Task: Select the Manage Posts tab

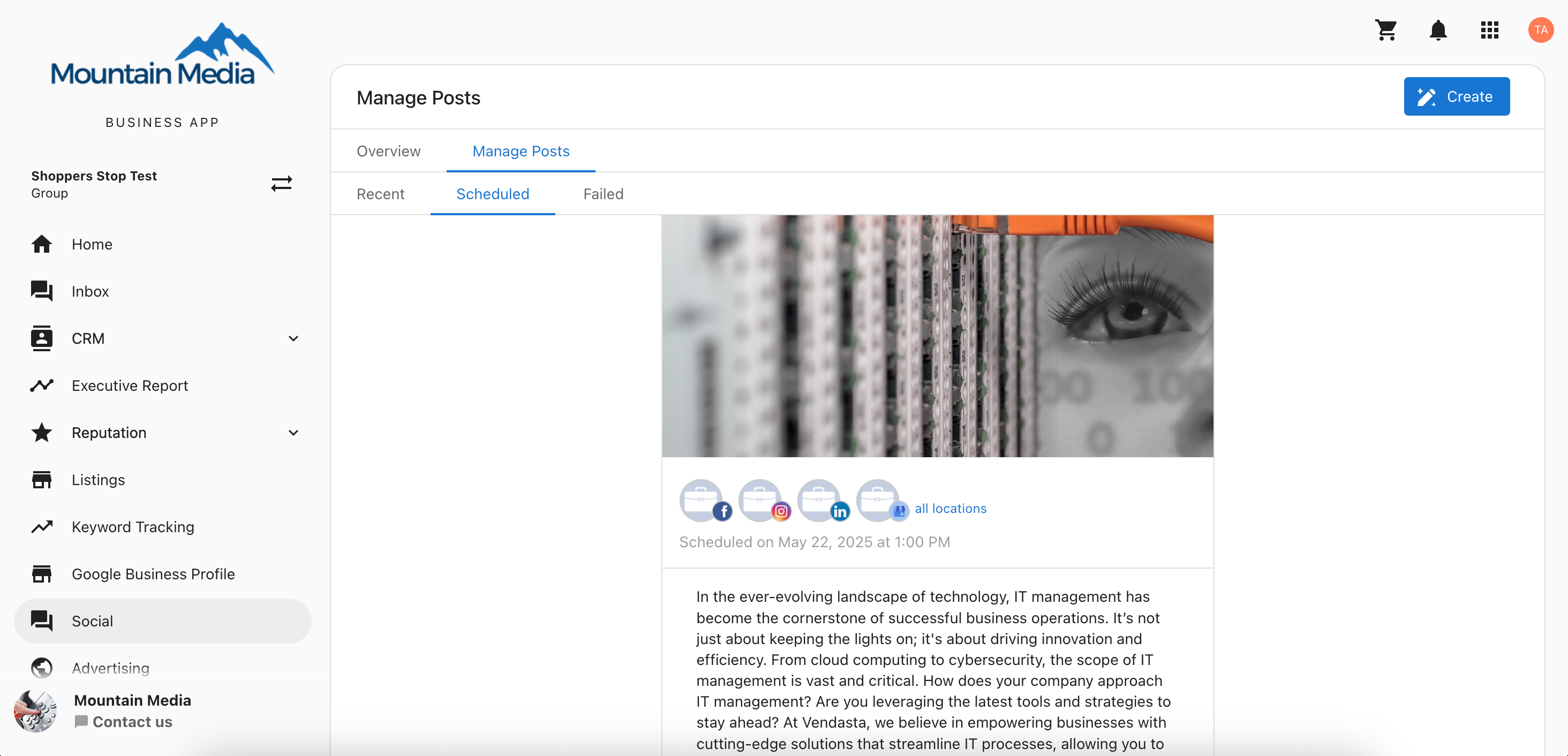Action: pos(521,151)
